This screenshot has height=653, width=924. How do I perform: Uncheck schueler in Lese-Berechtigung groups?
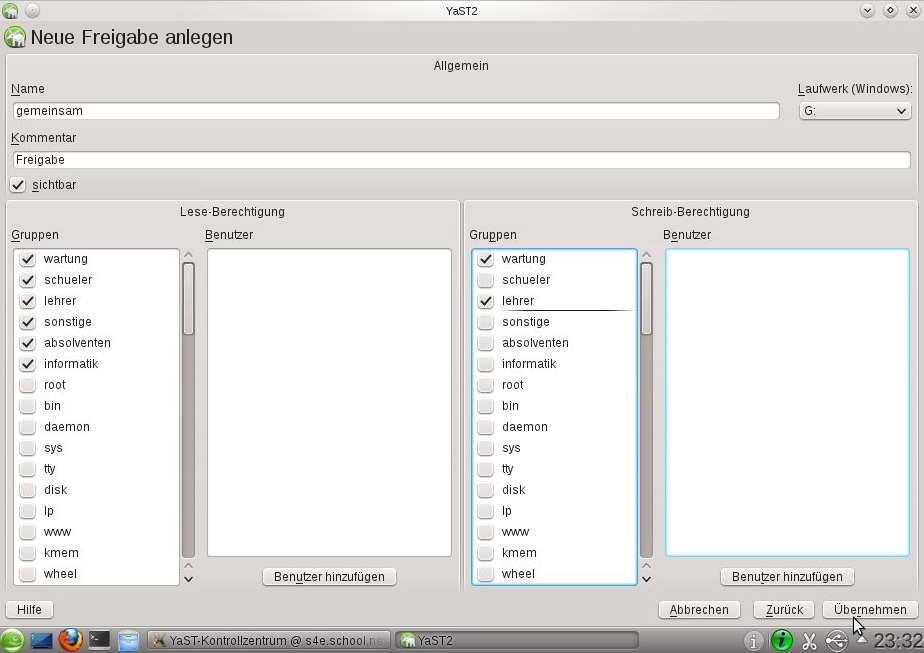27,280
